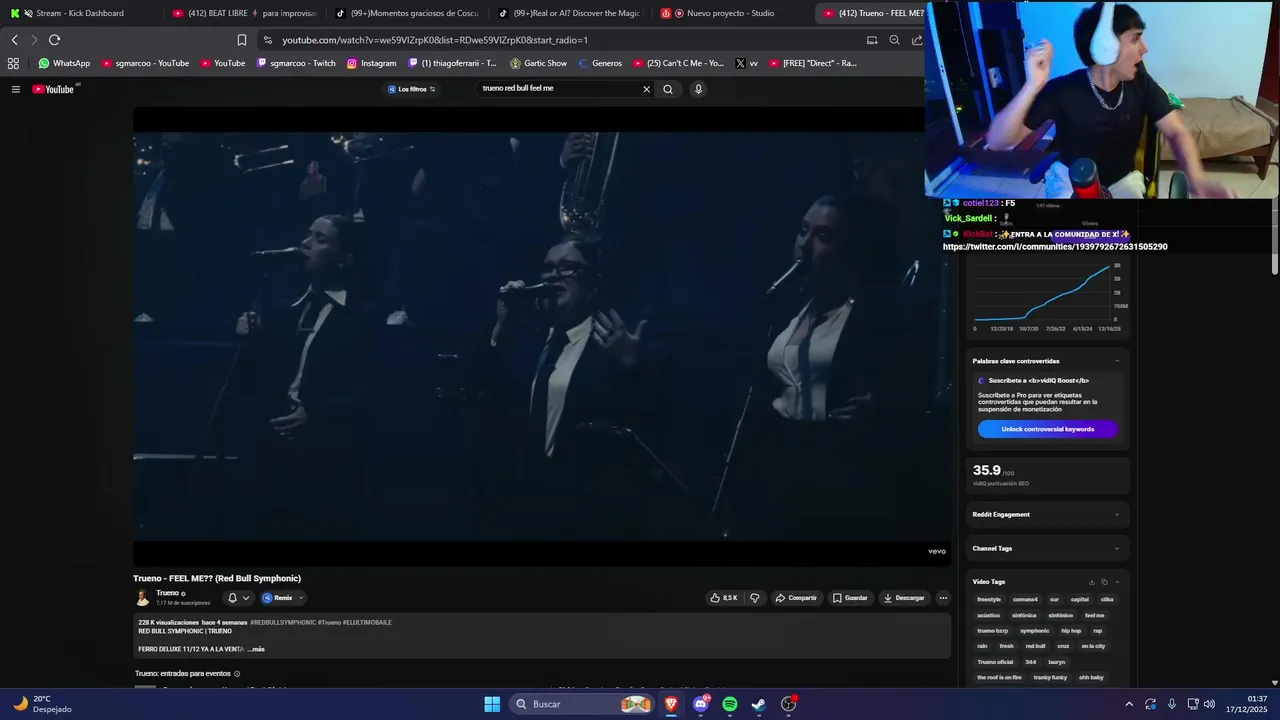Toggle the Los filtros search filter
Viewport: 1280px width, 720px height.
pyautogui.click(x=412, y=89)
